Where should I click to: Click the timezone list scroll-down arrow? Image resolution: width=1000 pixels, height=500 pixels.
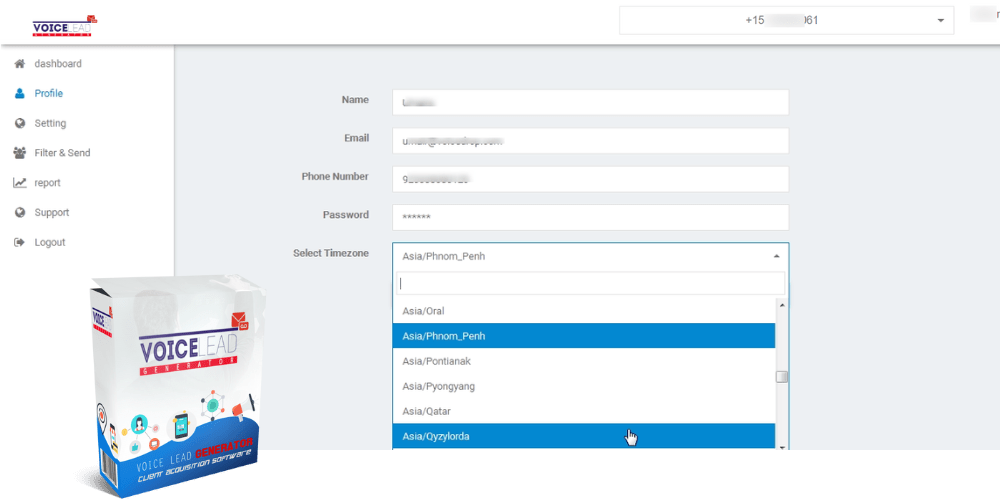[x=782, y=447]
